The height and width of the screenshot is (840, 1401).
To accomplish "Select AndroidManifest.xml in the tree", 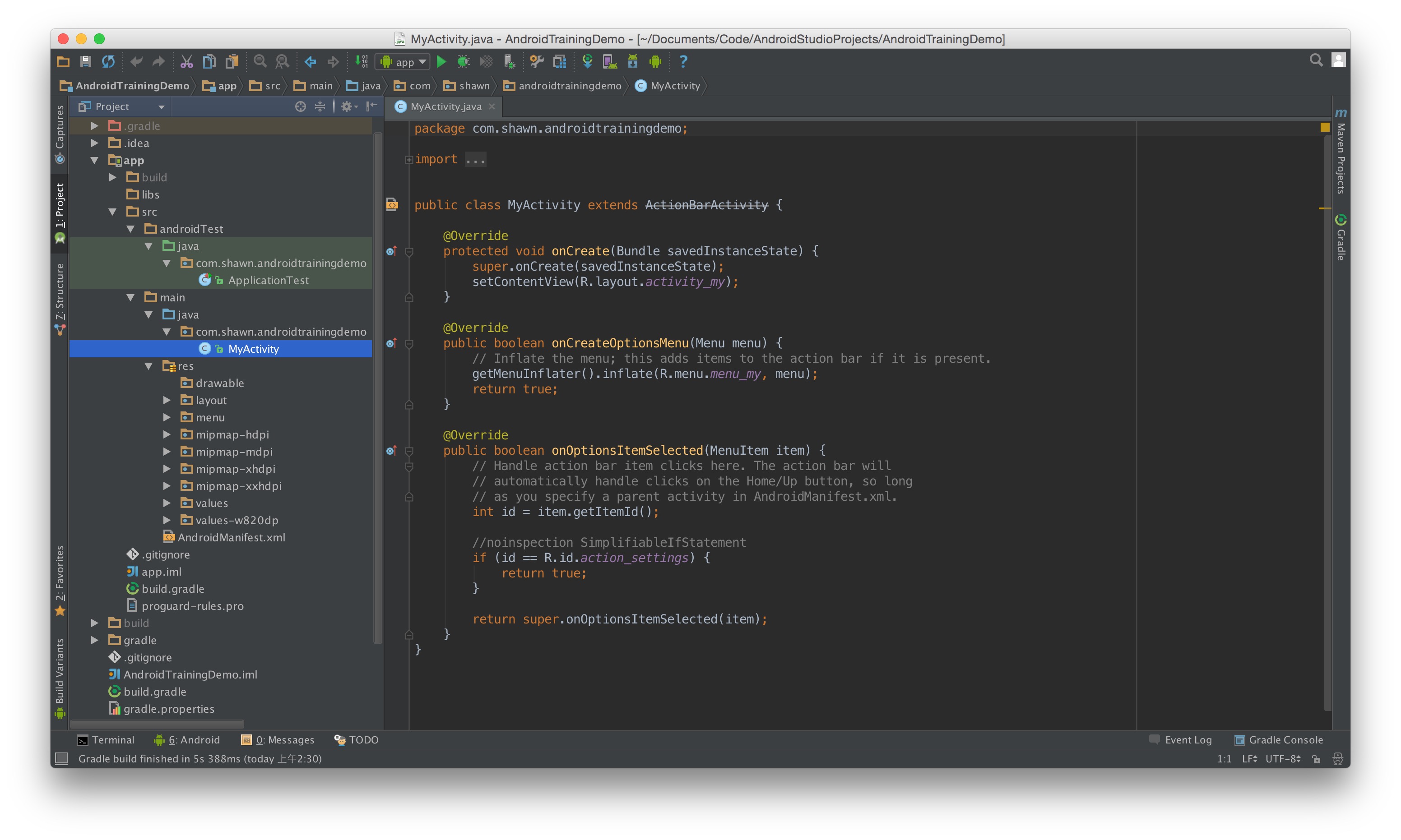I will point(224,537).
